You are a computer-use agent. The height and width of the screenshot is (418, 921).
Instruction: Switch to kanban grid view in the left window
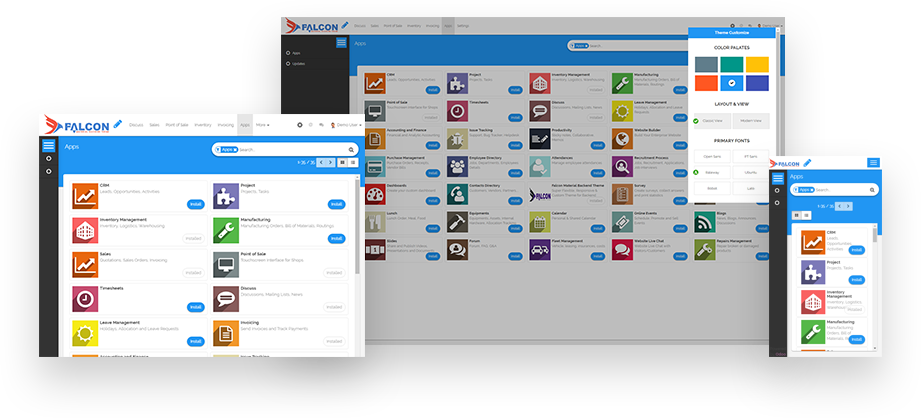[x=342, y=163]
